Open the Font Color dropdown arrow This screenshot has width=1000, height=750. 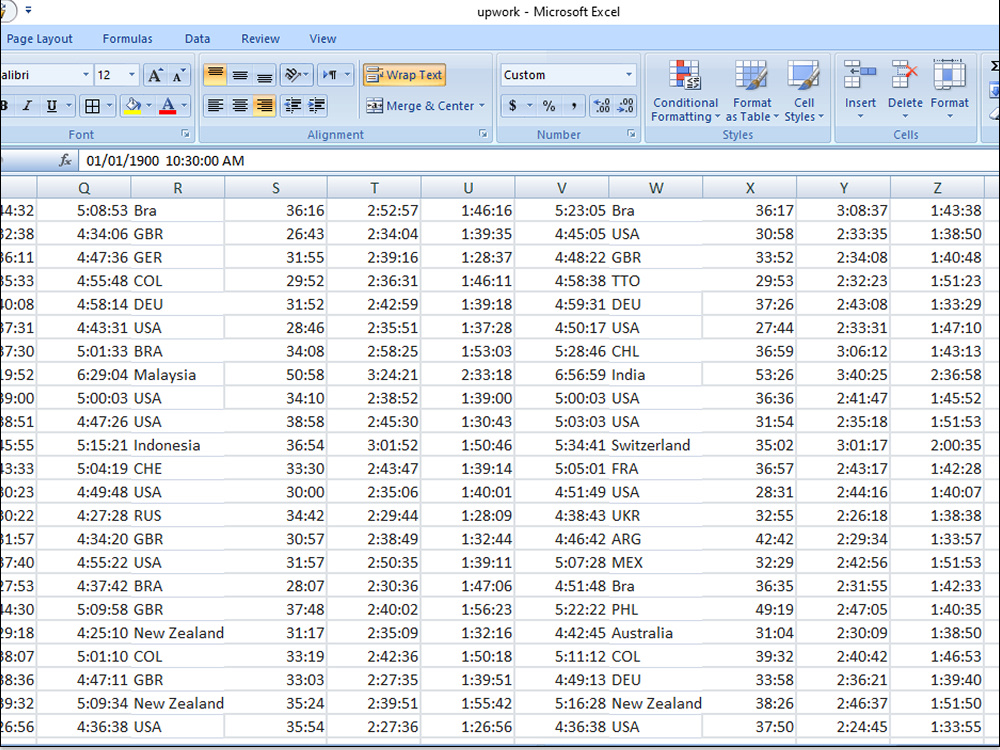point(184,106)
